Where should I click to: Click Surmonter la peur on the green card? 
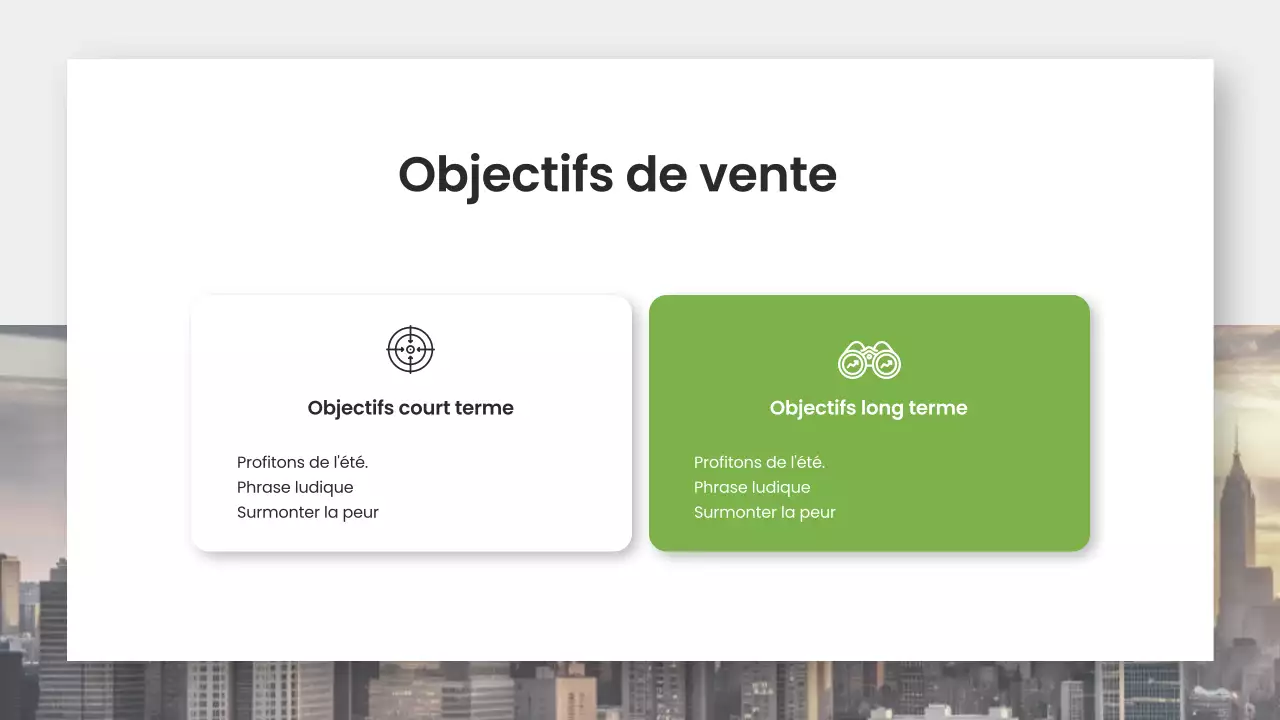[764, 511]
